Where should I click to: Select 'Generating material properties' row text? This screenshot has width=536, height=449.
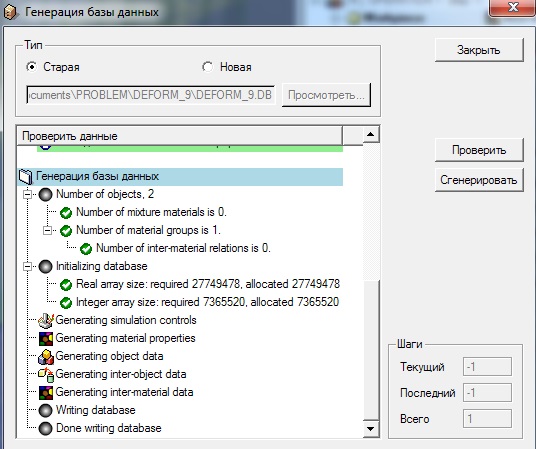tap(125, 339)
